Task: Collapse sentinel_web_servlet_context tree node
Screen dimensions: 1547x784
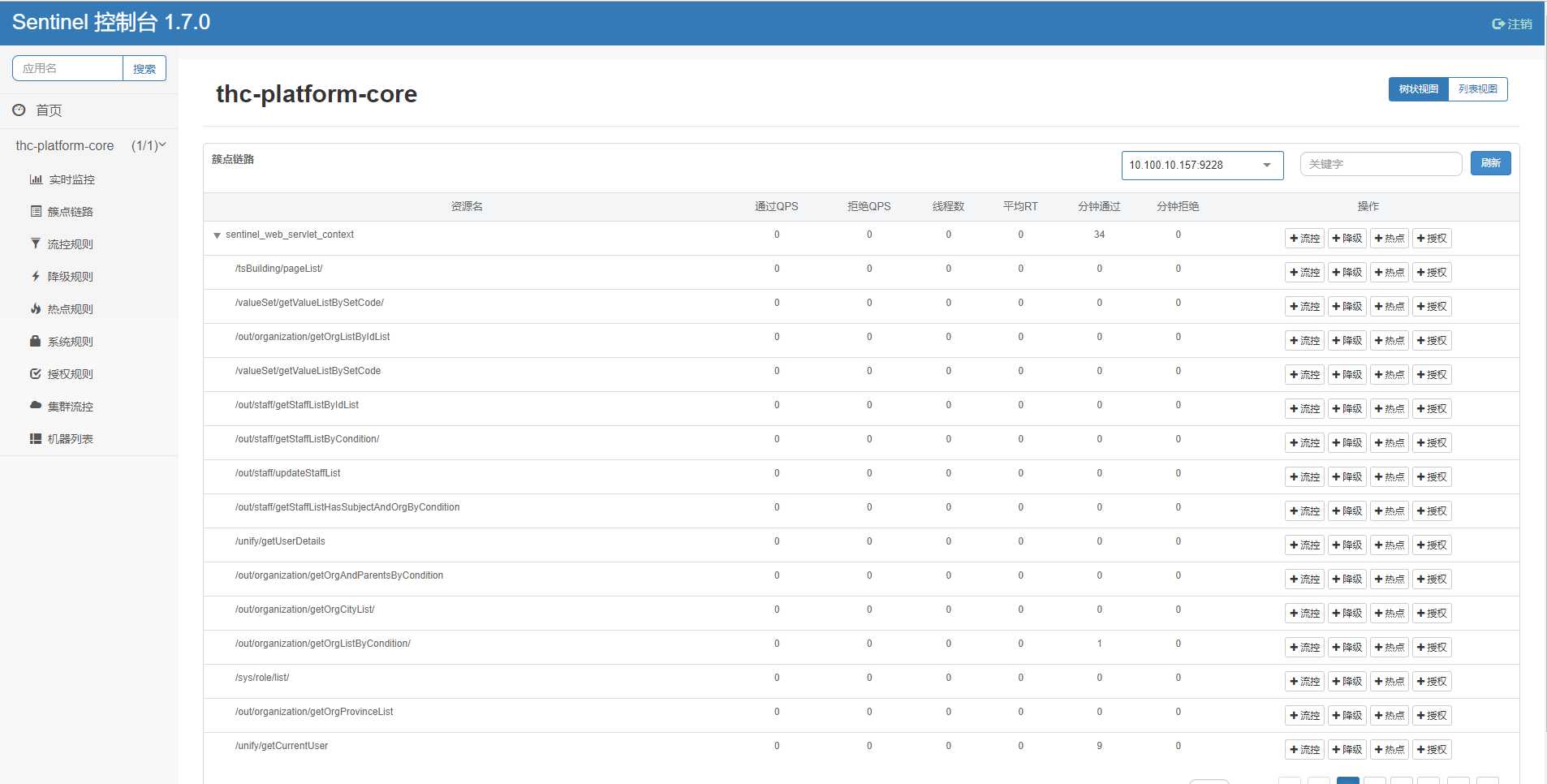Action: click(x=217, y=235)
